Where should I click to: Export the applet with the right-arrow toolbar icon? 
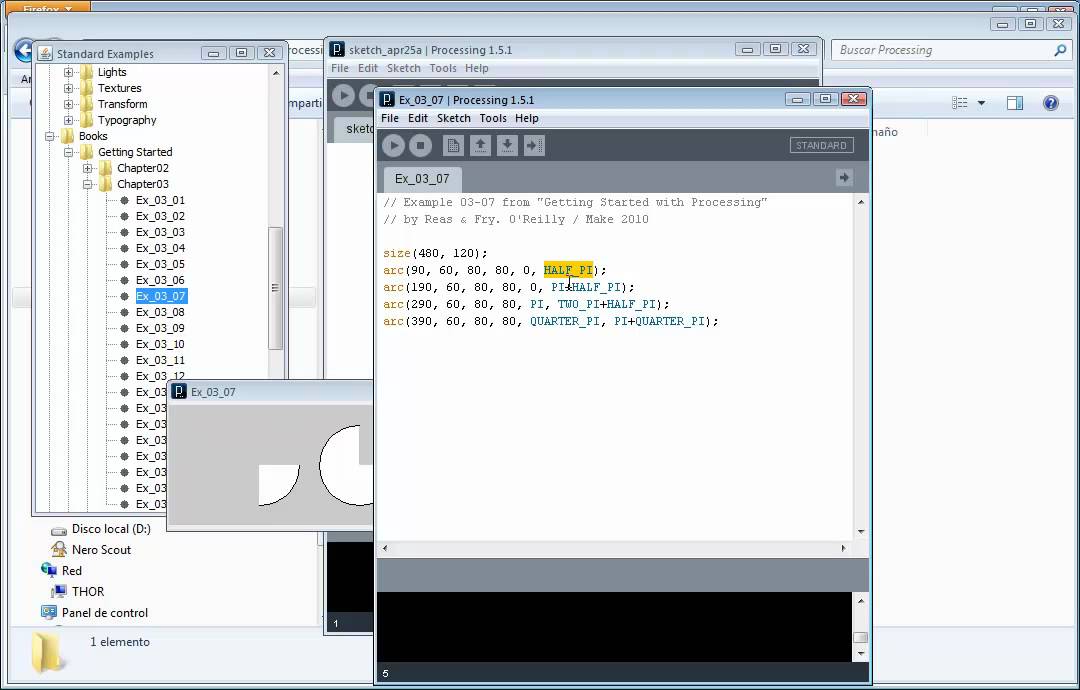(x=534, y=145)
